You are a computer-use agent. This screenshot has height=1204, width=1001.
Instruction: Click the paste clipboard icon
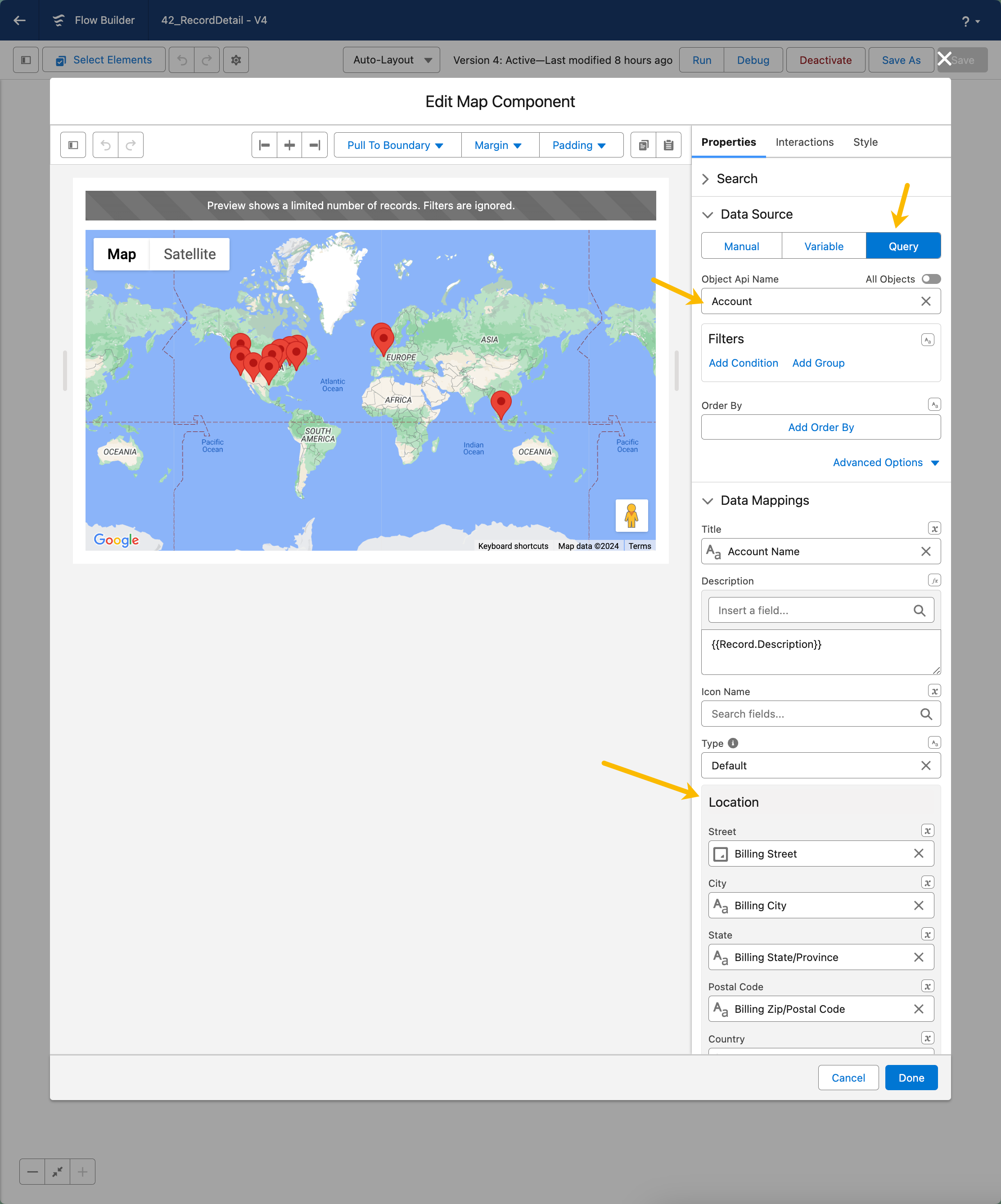(x=668, y=145)
